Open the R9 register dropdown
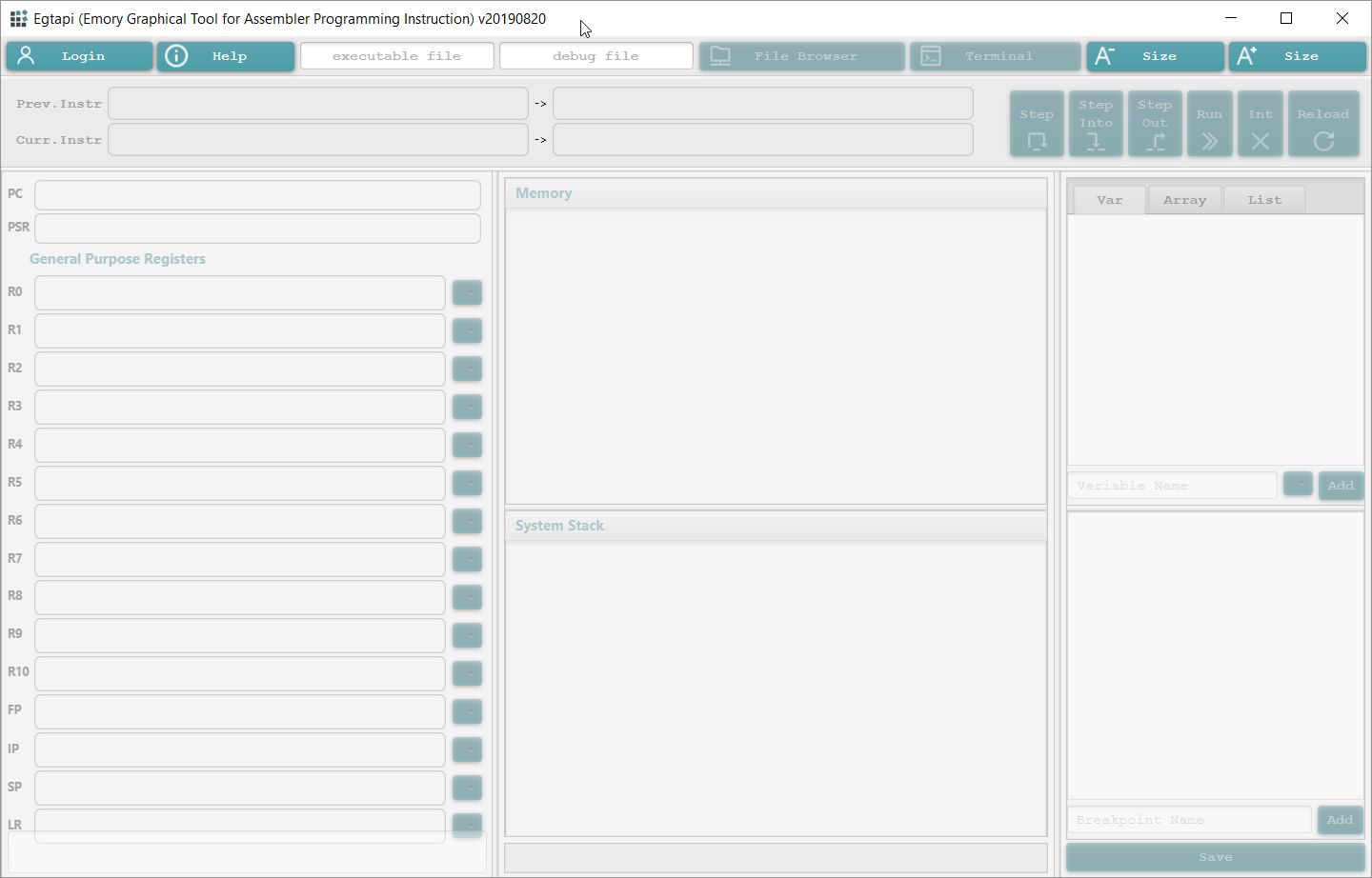Screen dimensions: 1372x878 pos(467,635)
